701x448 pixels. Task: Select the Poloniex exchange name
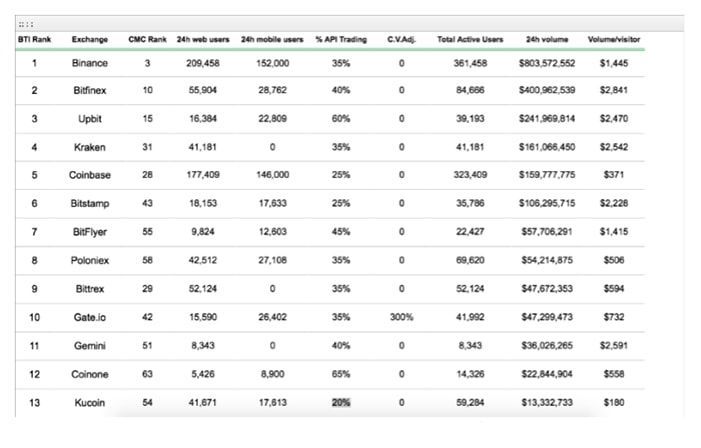pyautogui.click(x=90, y=260)
